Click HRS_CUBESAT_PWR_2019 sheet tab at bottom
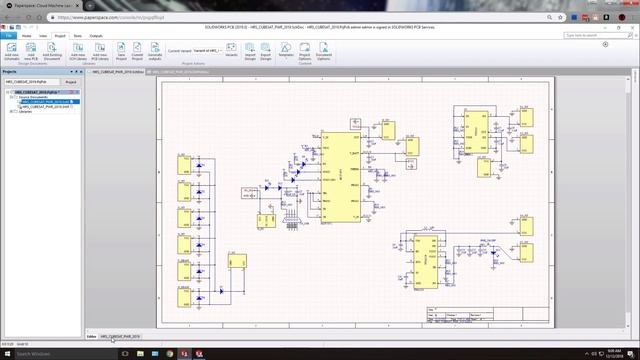The image size is (640, 360). (120, 336)
